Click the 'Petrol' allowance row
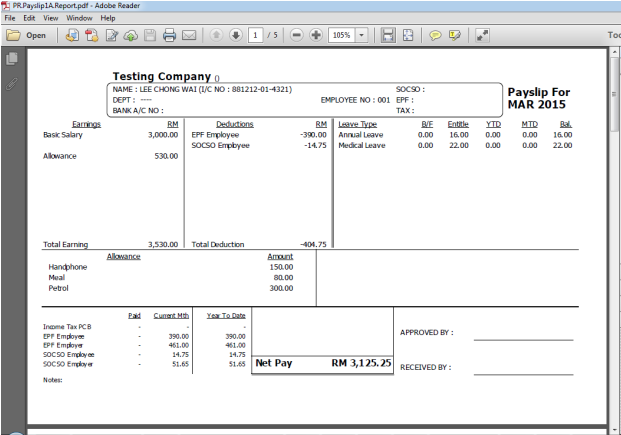 coord(58,288)
